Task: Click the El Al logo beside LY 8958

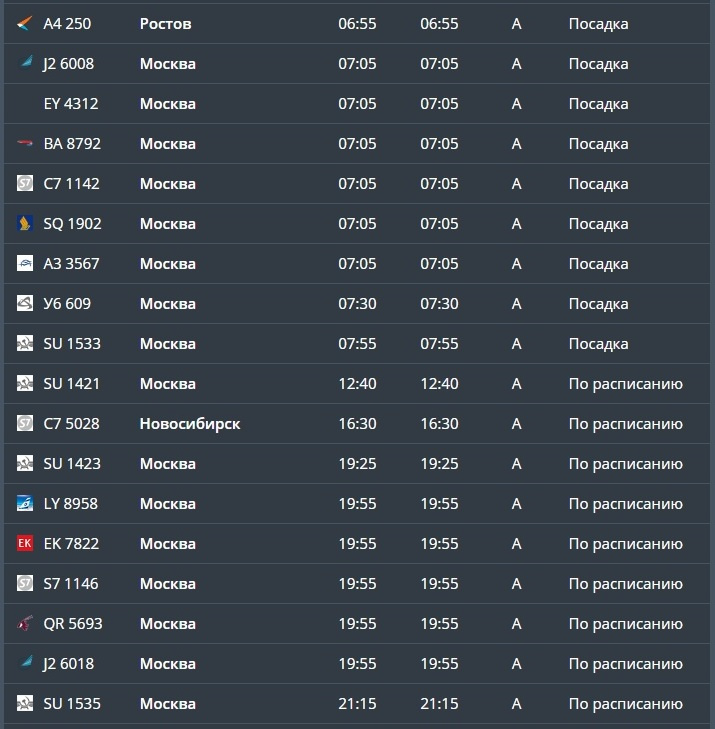Action: coord(25,503)
